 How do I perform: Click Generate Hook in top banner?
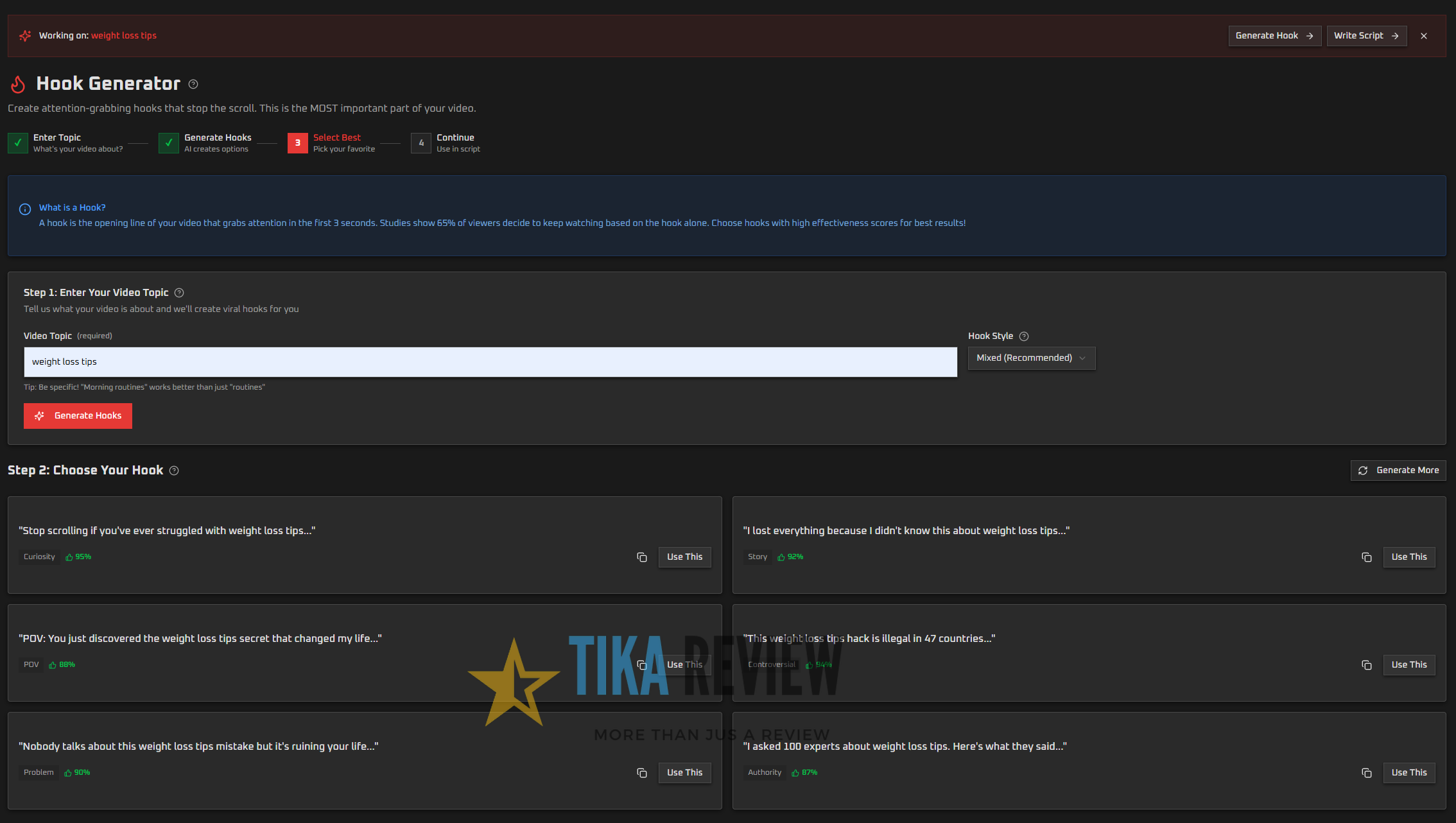[1274, 36]
